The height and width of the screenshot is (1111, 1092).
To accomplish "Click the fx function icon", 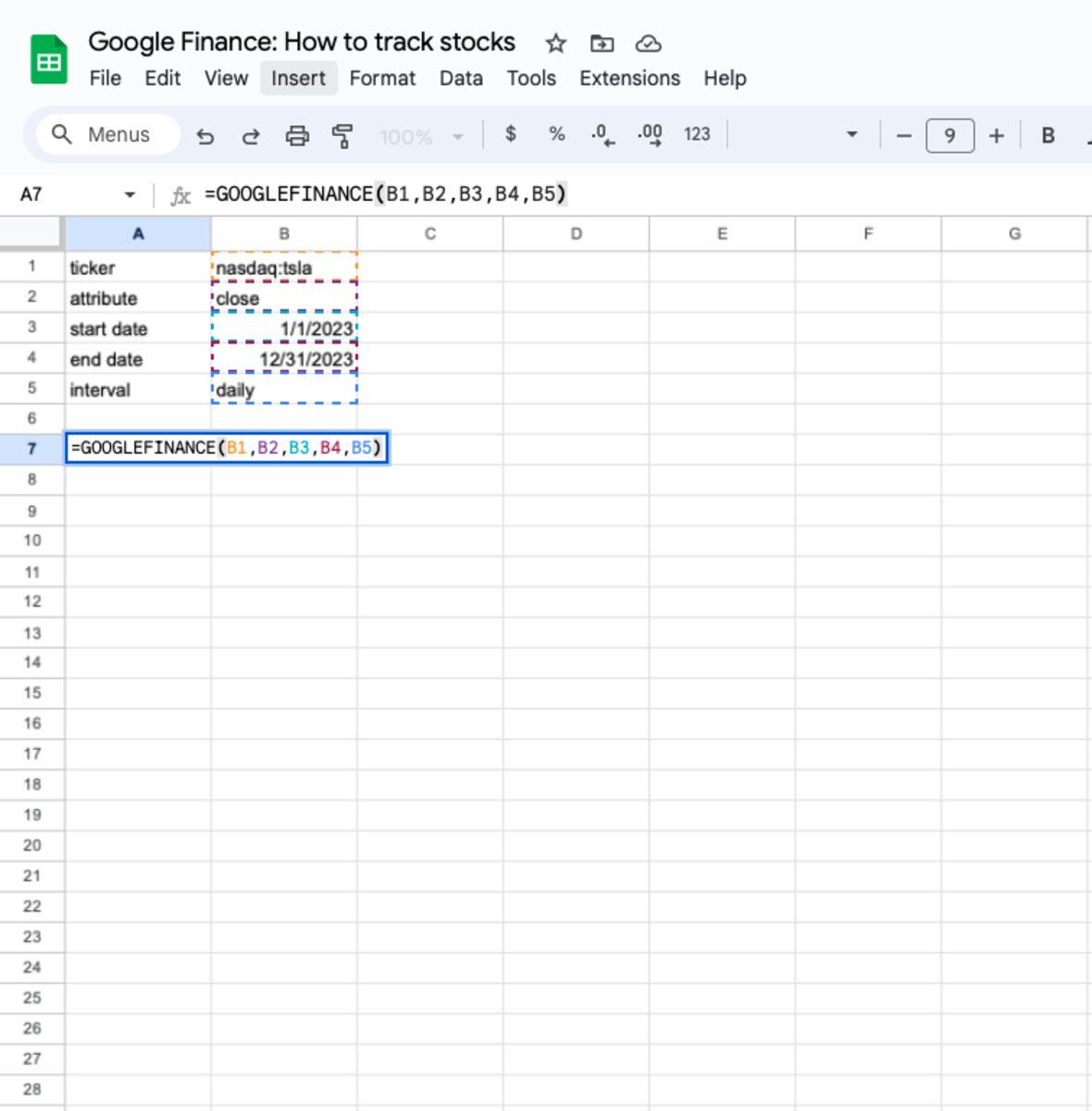I will click(180, 195).
